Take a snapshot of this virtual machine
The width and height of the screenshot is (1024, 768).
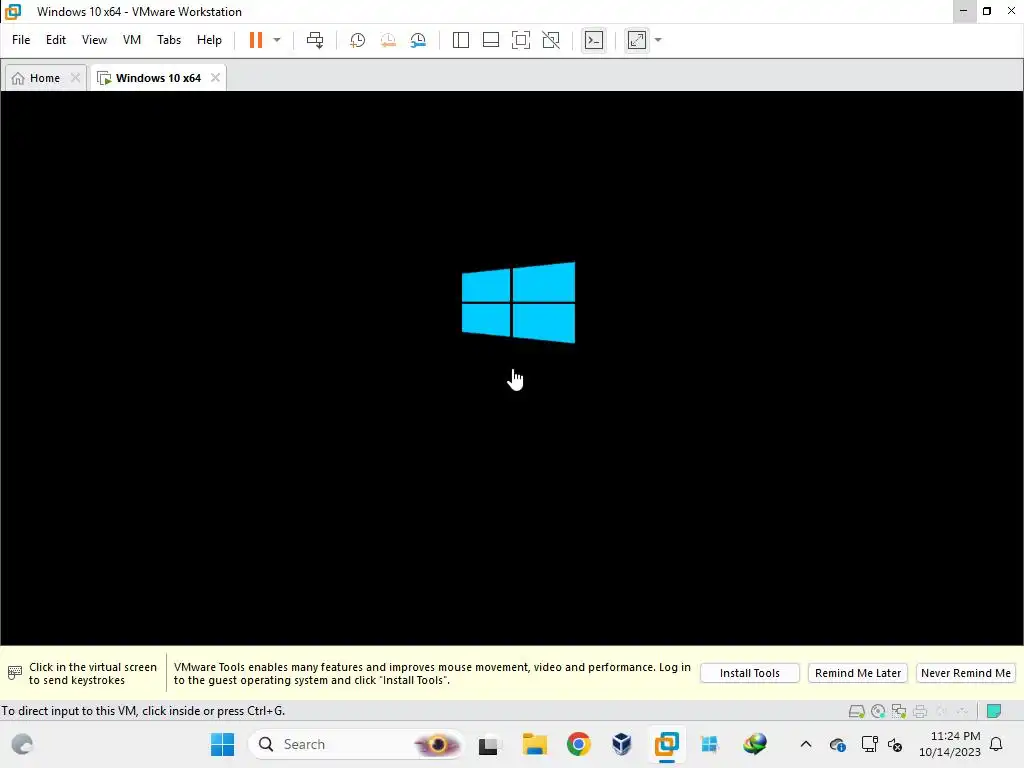pos(357,40)
